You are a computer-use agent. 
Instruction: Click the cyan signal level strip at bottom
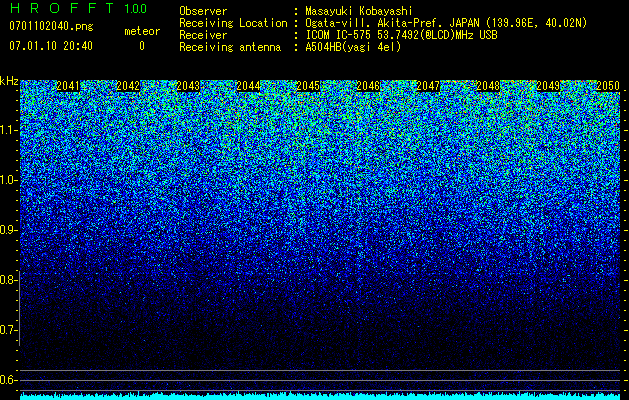click(x=320, y=396)
